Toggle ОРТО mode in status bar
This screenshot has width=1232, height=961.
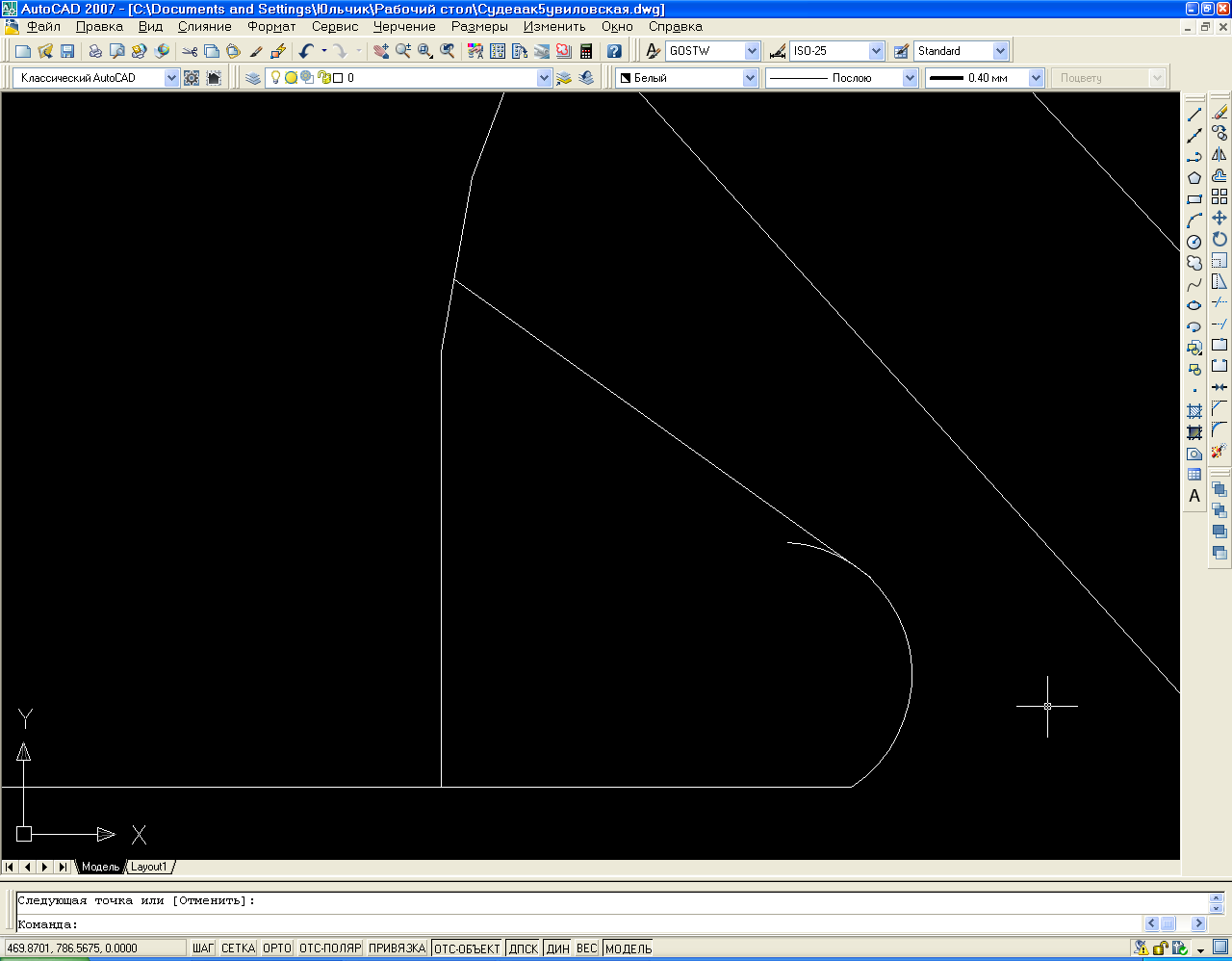tap(276, 948)
